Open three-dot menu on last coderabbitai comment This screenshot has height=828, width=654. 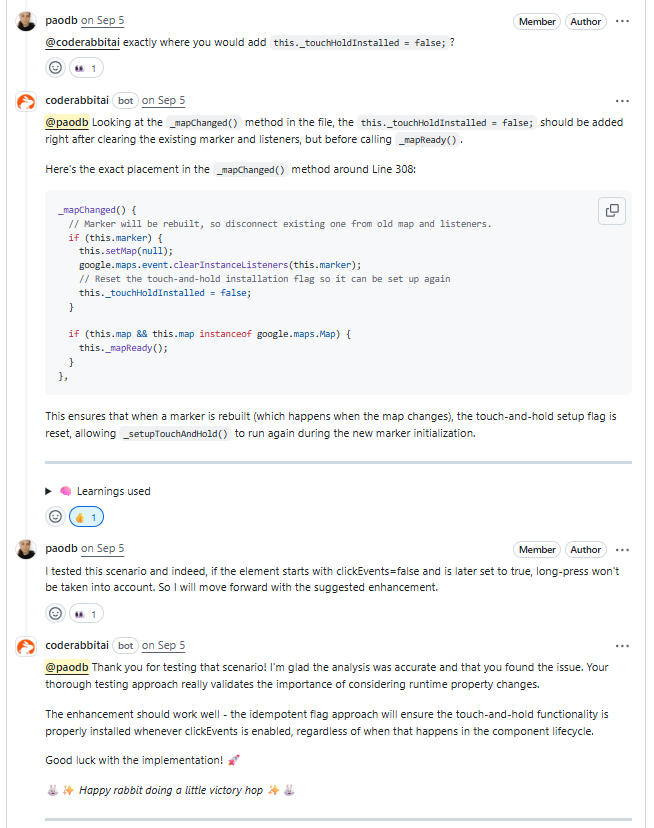623,646
